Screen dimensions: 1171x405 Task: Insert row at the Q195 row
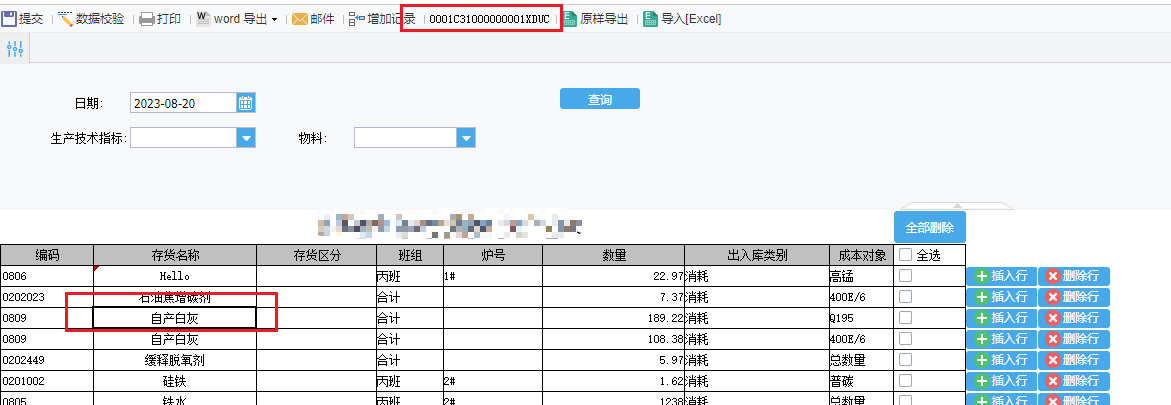point(1001,318)
